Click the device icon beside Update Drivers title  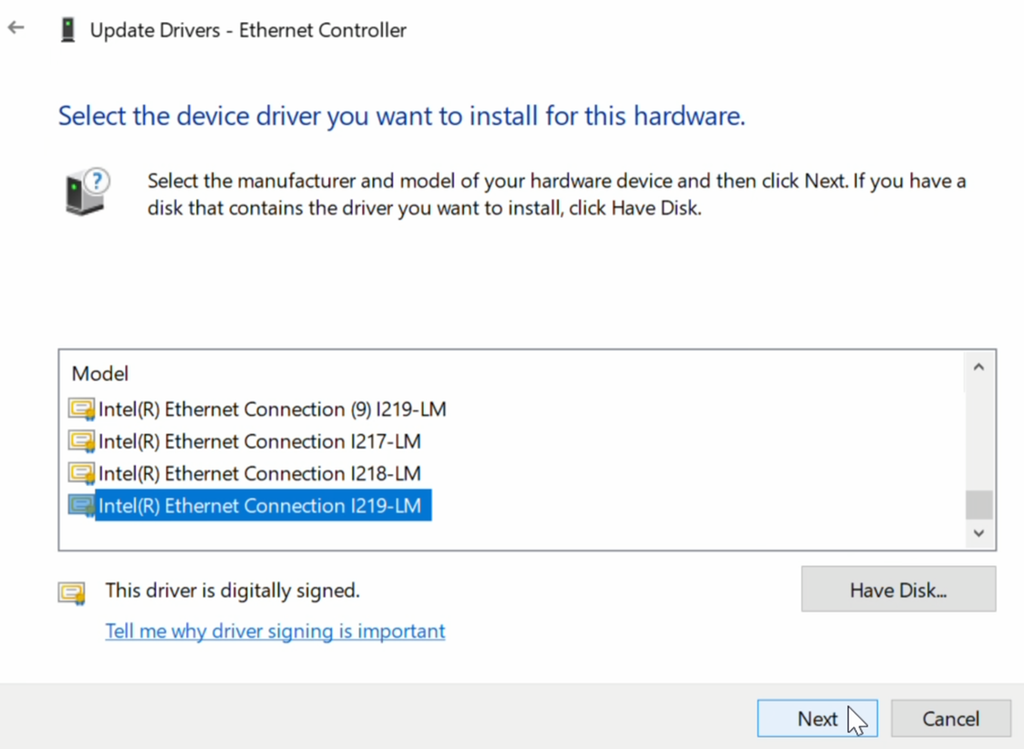coord(68,30)
